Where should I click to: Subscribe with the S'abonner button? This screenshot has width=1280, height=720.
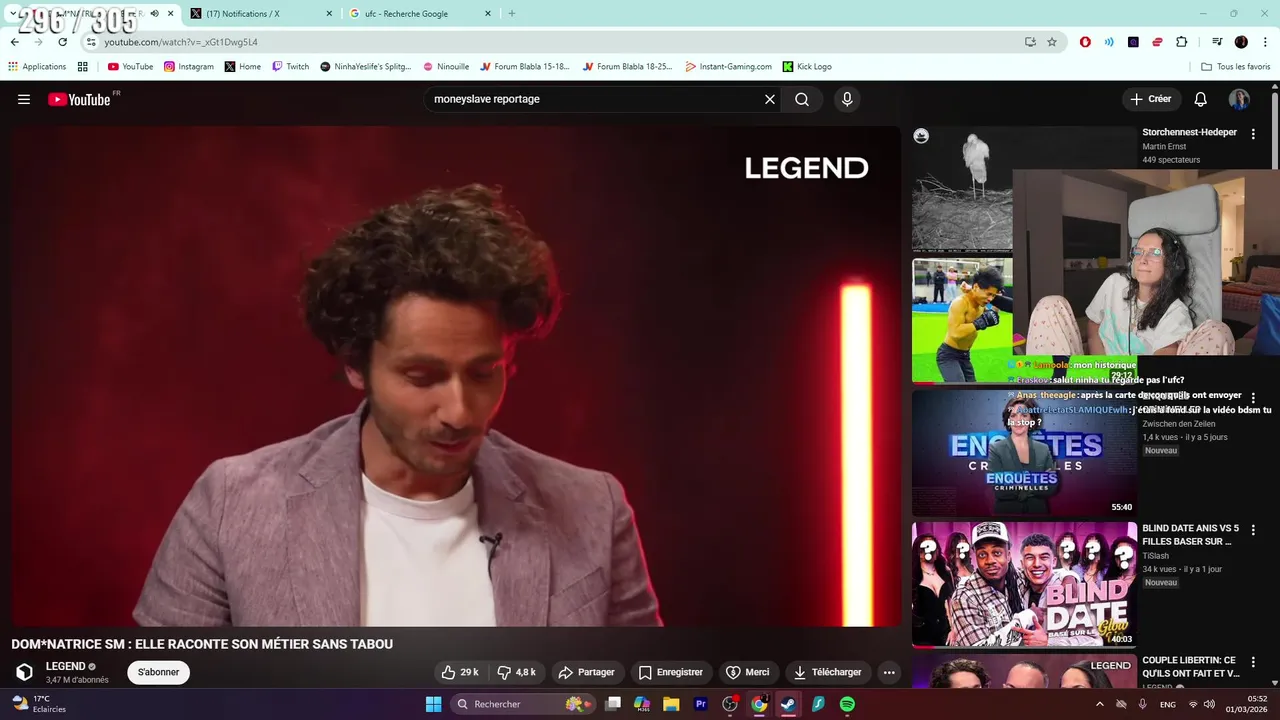click(158, 672)
